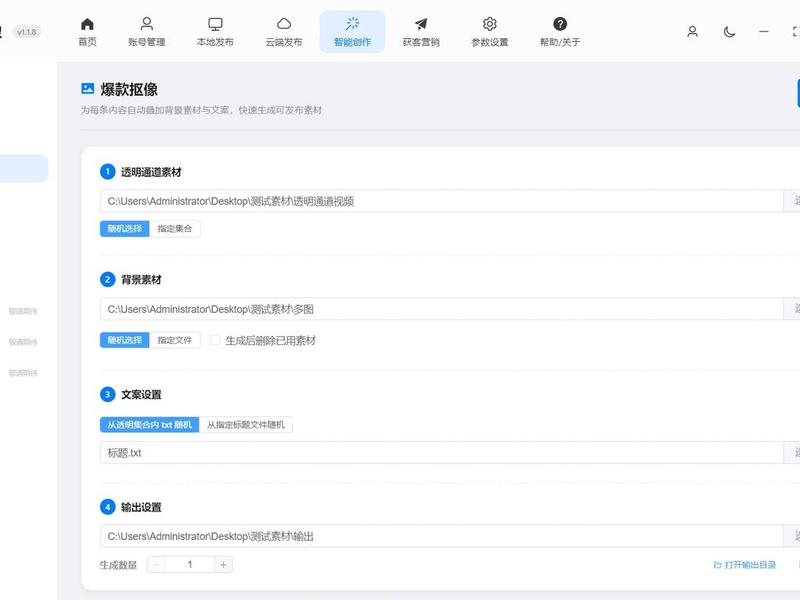This screenshot has height=600, width=800.
Task: Click the 标题.txt input field
Action: pos(441,453)
